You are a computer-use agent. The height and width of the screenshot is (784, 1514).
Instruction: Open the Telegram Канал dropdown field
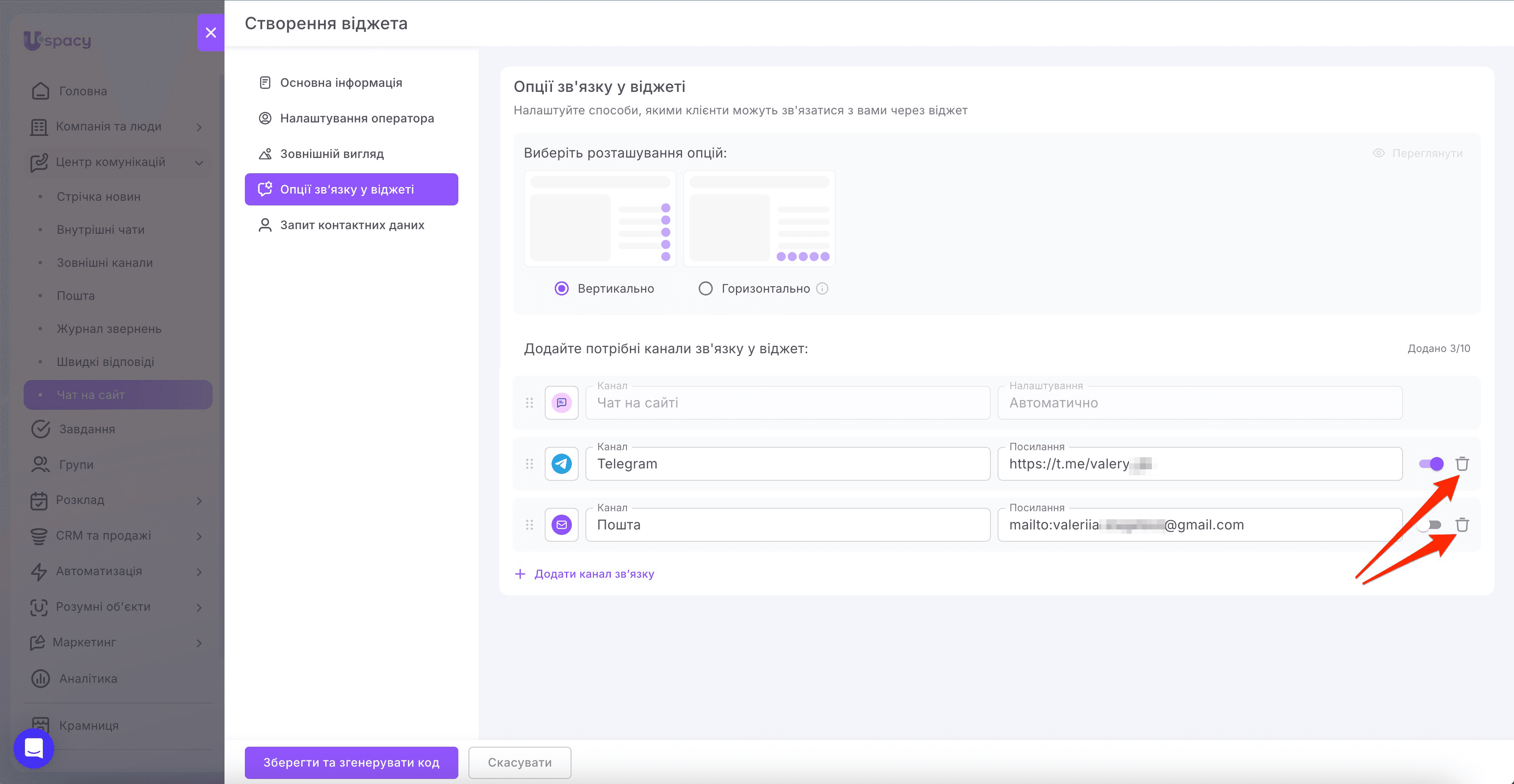pos(788,464)
